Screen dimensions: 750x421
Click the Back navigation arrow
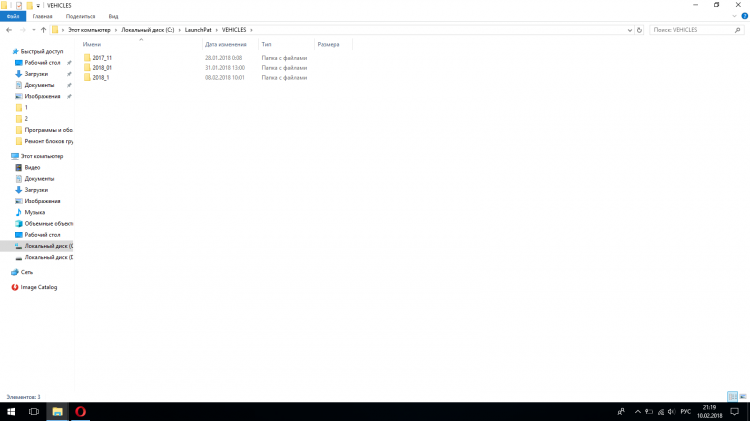coord(8,30)
